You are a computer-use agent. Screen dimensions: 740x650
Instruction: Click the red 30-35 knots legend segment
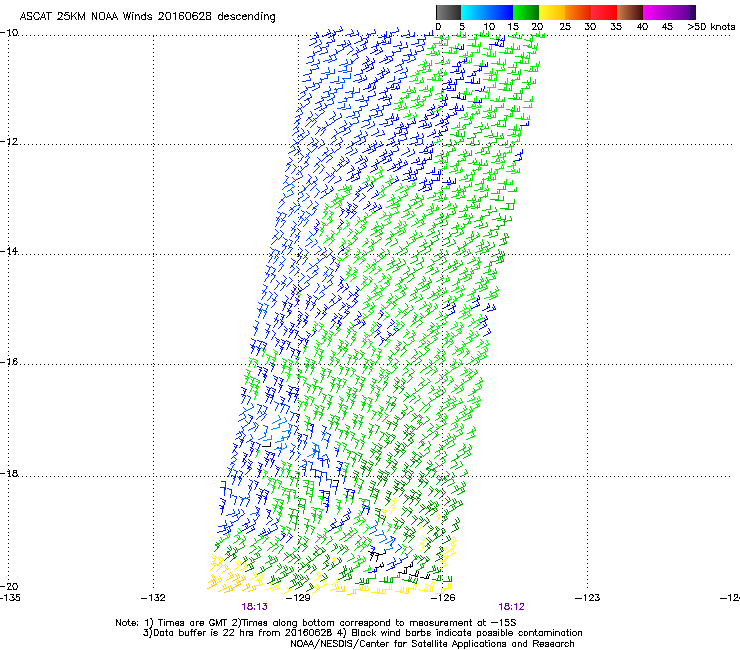point(604,12)
